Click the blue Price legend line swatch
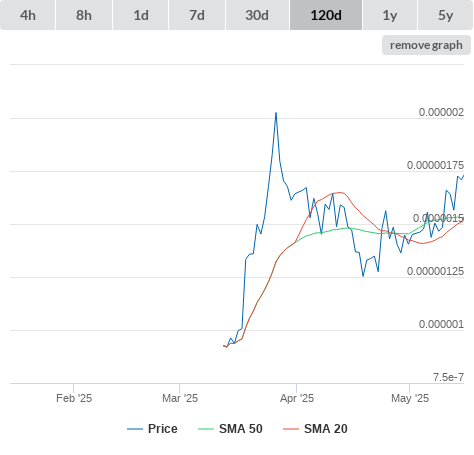 pos(135,429)
